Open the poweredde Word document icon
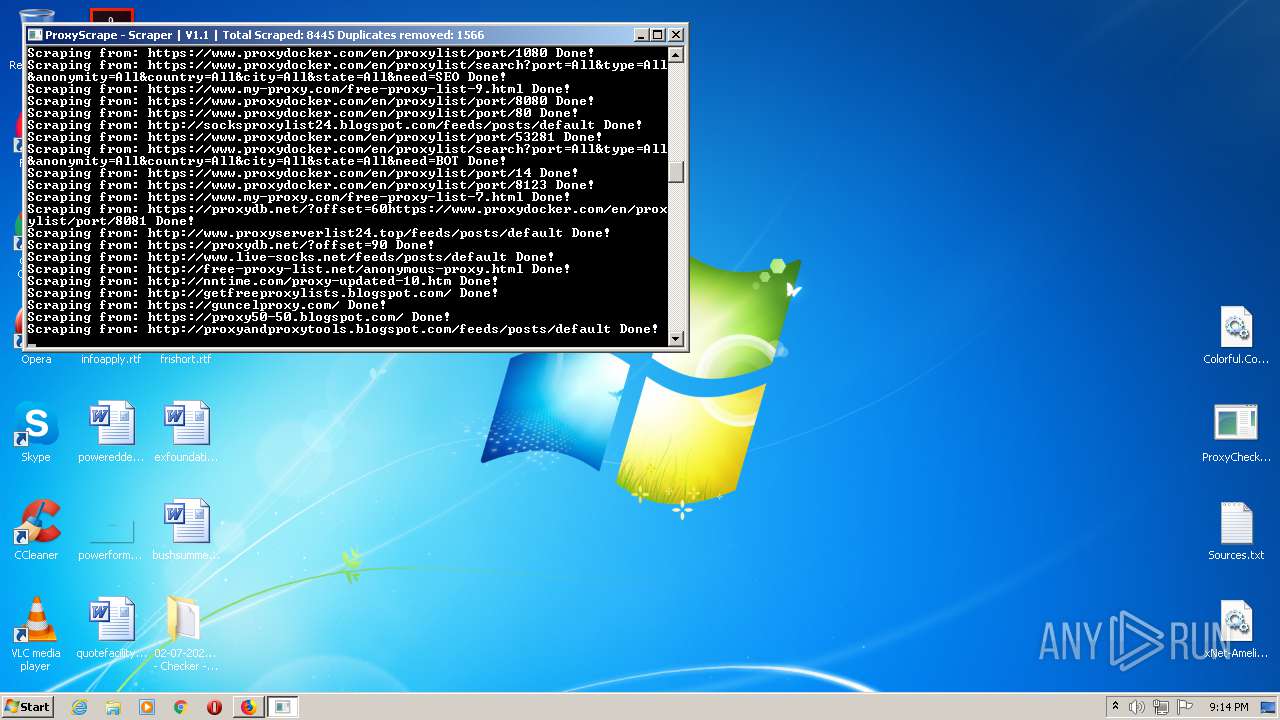Screen dimensions: 1280x720 111,432
